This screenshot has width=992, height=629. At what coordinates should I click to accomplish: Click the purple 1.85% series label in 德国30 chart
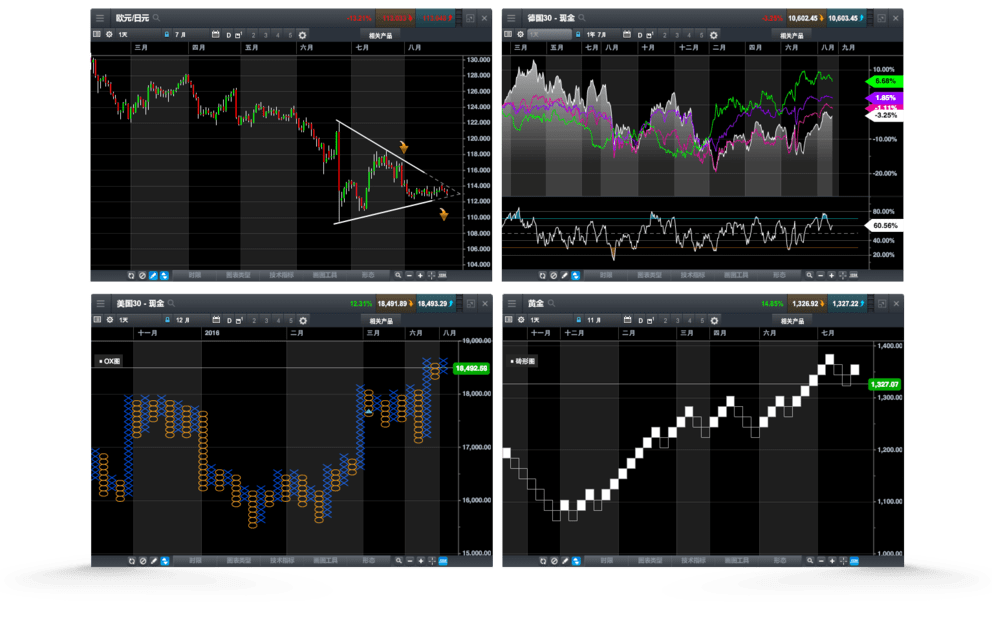[x=884, y=98]
